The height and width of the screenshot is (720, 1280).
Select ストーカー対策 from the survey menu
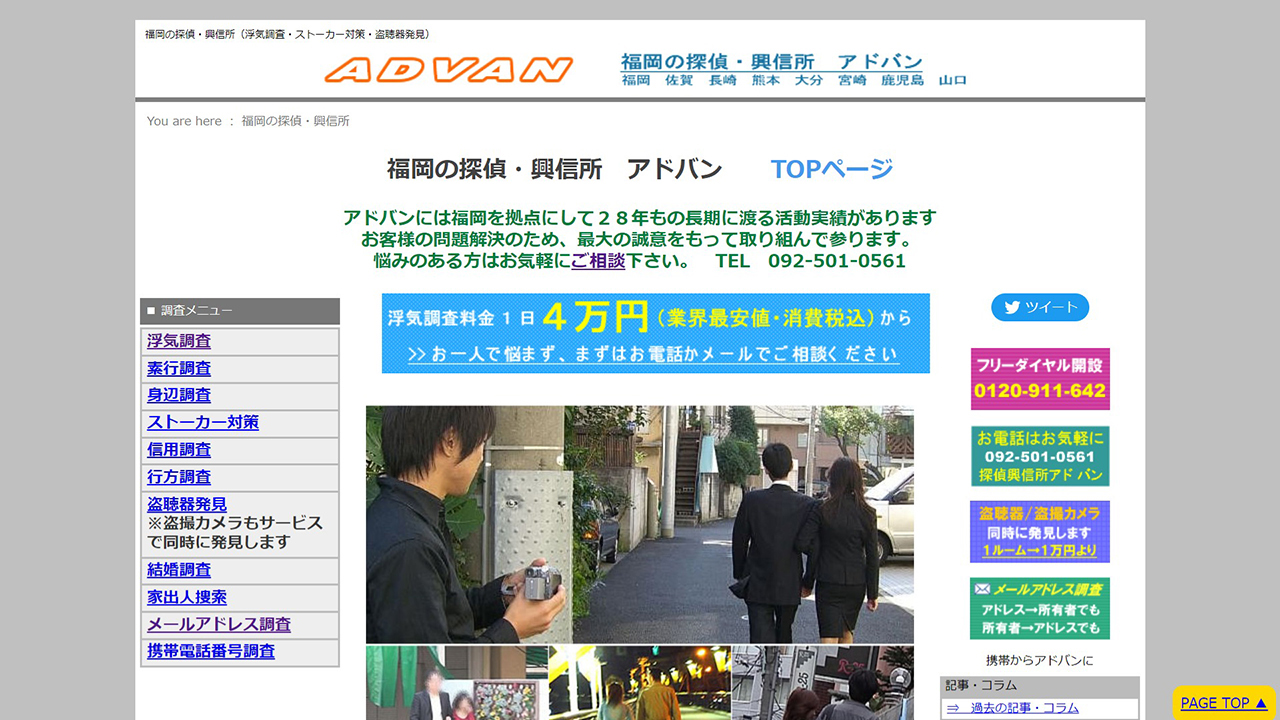pyautogui.click(x=202, y=422)
